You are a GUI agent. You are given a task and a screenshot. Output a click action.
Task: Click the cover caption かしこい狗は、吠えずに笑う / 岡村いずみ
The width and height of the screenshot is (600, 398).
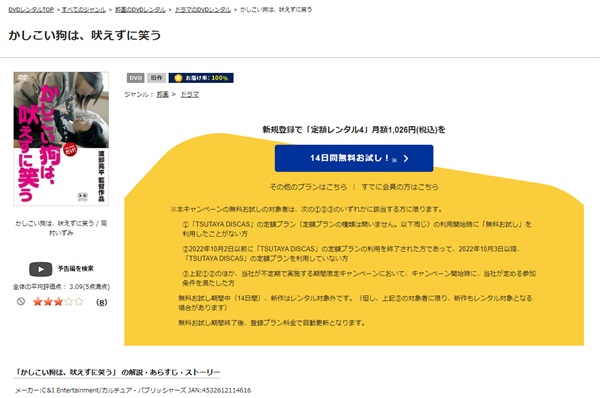coord(61,228)
